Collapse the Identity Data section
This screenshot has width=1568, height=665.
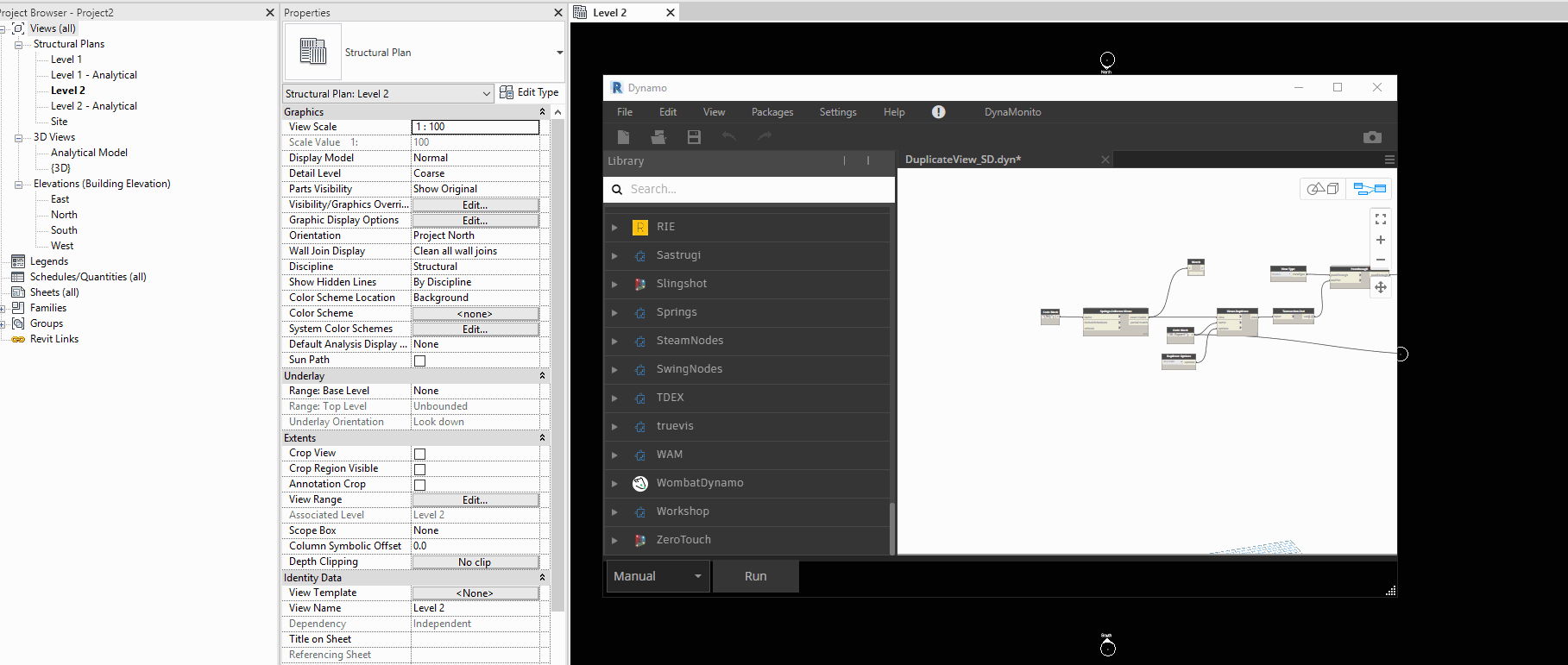click(x=542, y=578)
